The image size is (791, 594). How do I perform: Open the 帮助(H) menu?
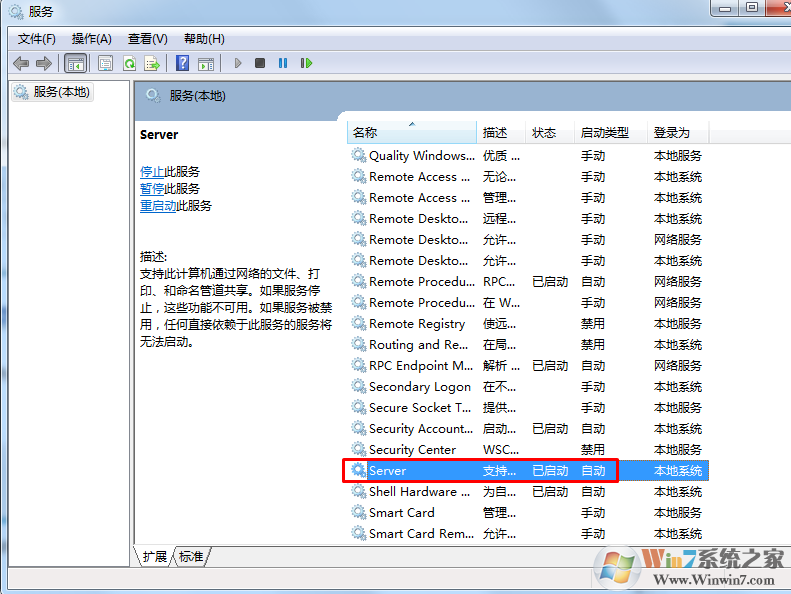click(x=204, y=39)
